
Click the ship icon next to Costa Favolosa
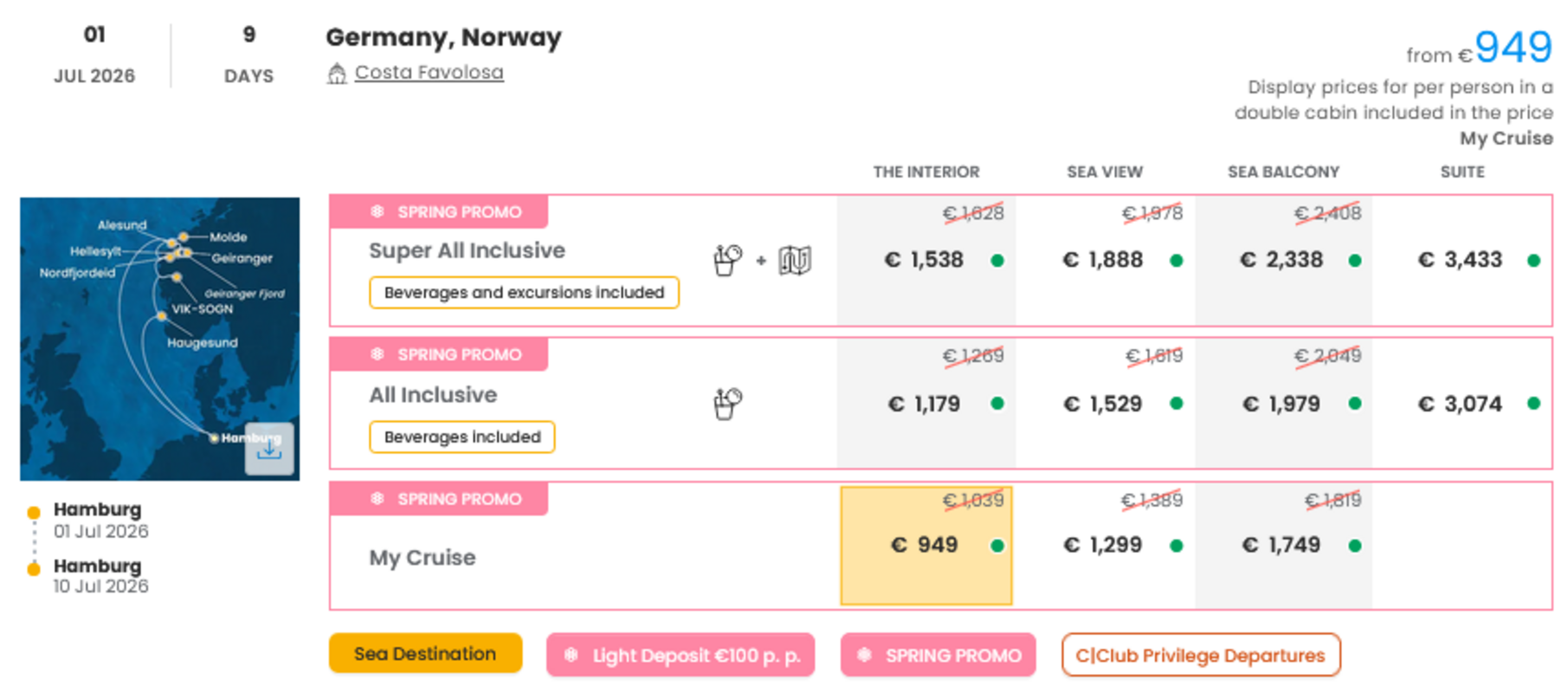337,73
